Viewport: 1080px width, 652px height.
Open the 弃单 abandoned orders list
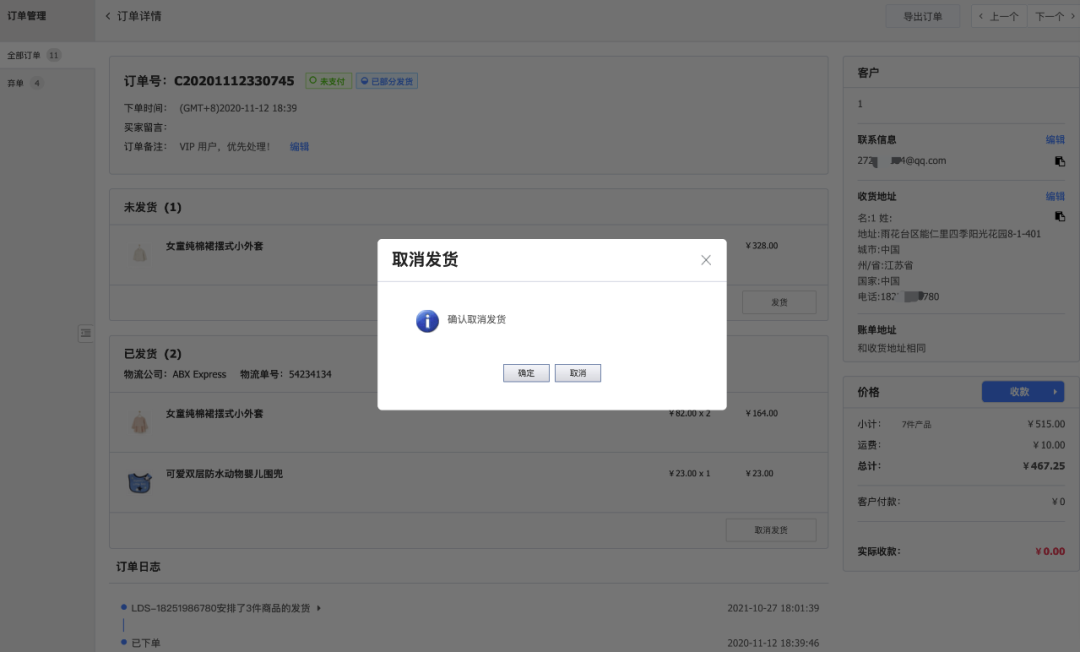tap(15, 82)
